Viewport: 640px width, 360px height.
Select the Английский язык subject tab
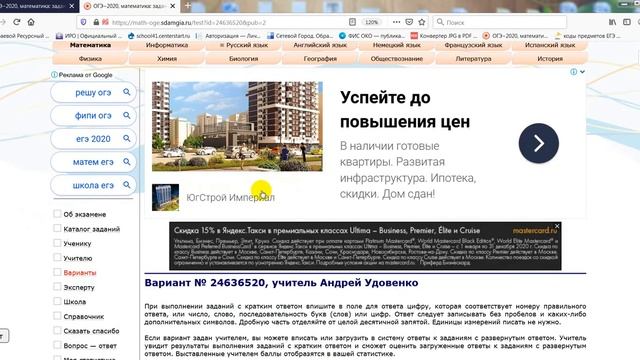(x=320, y=45)
